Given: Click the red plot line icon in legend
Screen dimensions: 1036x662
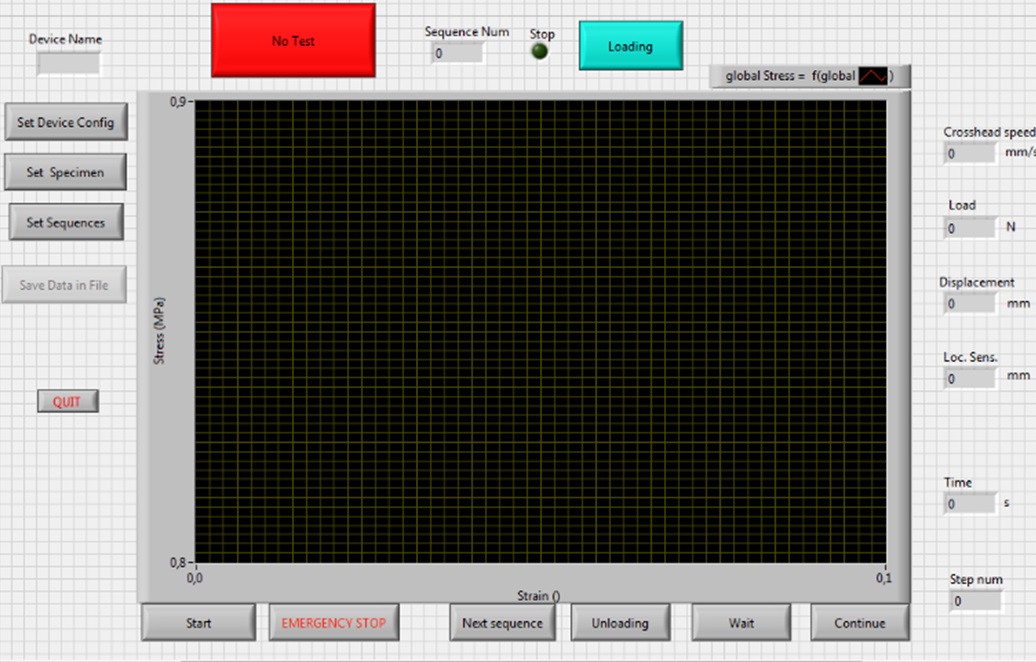Looking at the screenshot, I should pos(873,76).
